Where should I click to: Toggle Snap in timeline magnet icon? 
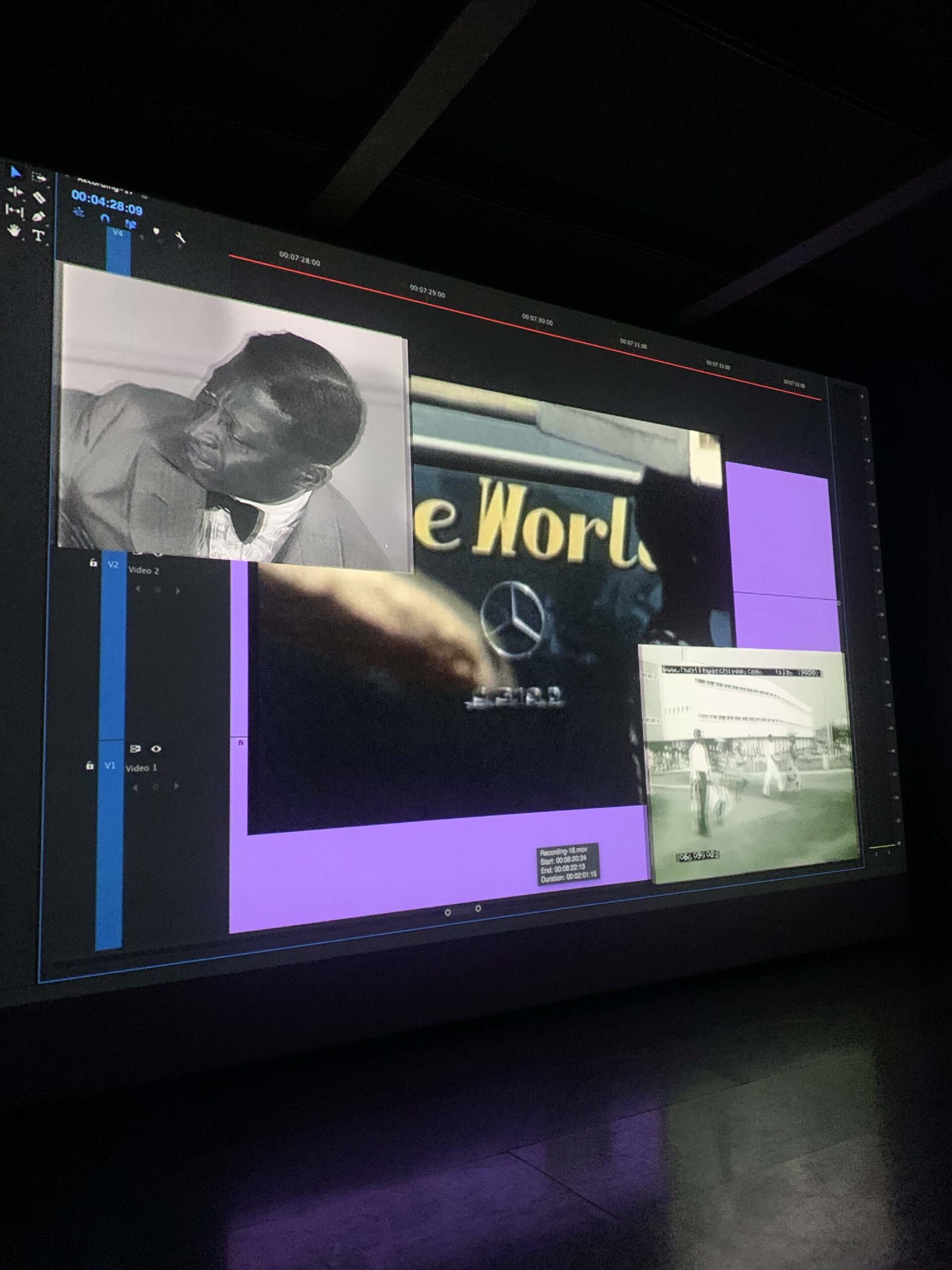coord(105,218)
